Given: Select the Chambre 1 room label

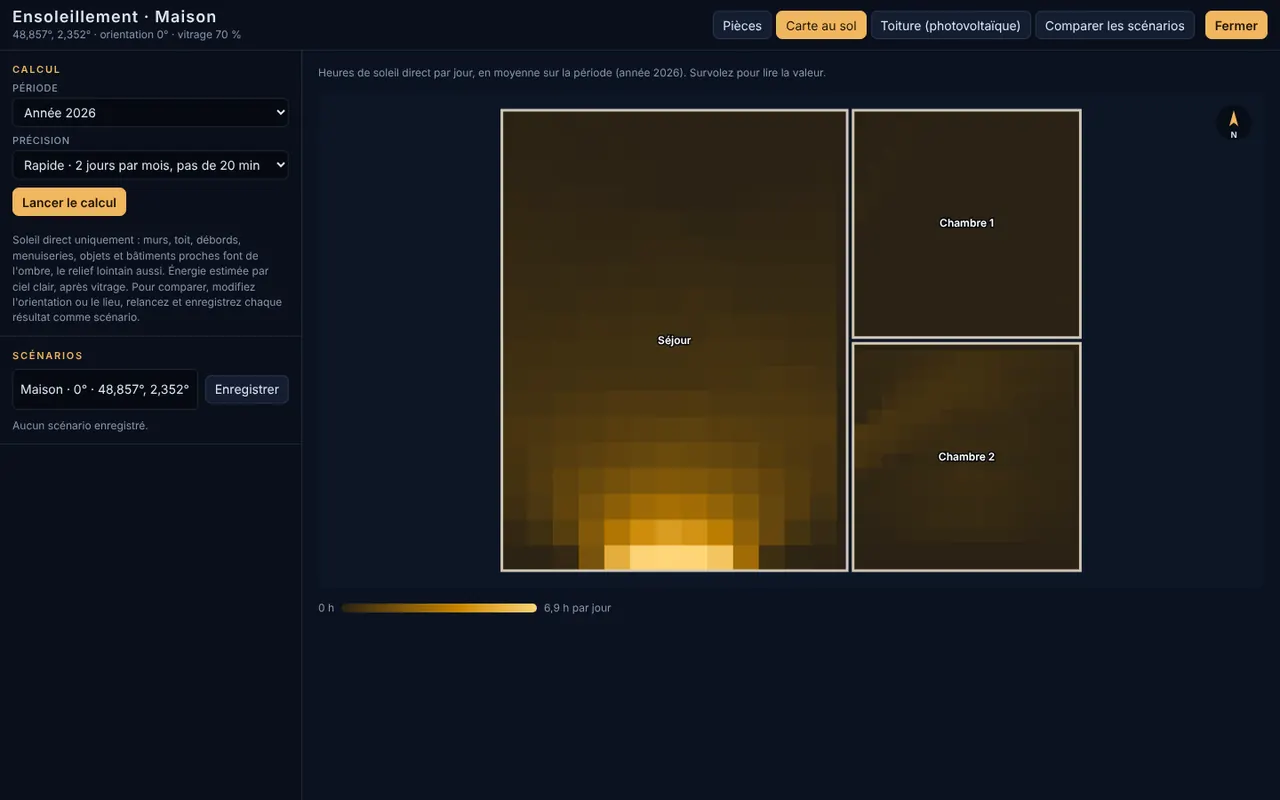Looking at the screenshot, I should pyautogui.click(x=967, y=223).
